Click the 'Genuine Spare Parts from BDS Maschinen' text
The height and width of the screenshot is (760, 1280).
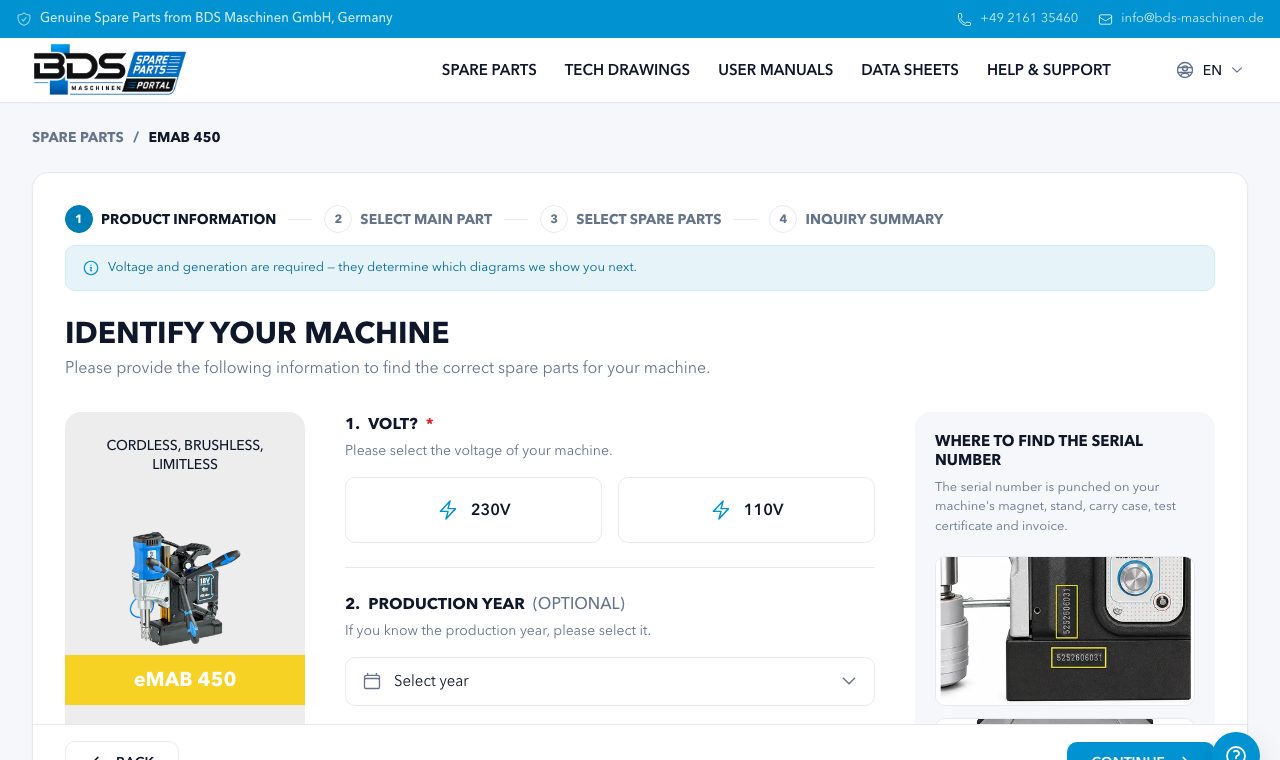(x=216, y=18)
